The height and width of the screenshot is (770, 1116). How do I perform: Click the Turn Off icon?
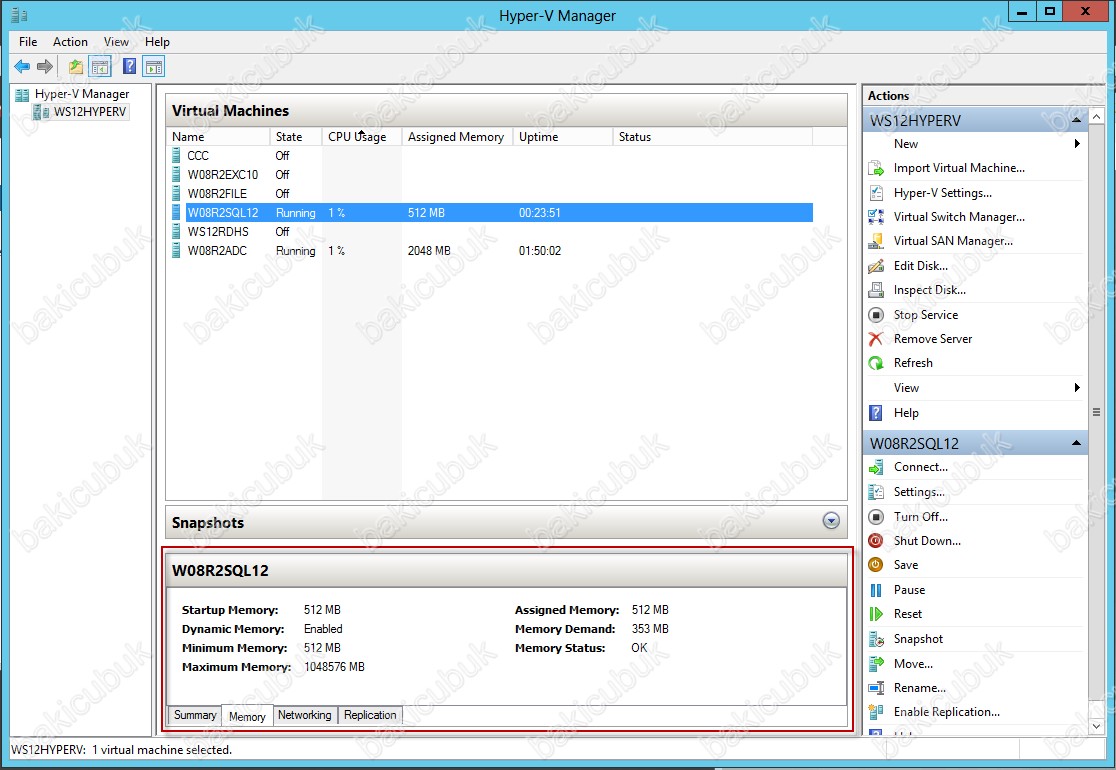coord(876,517)
